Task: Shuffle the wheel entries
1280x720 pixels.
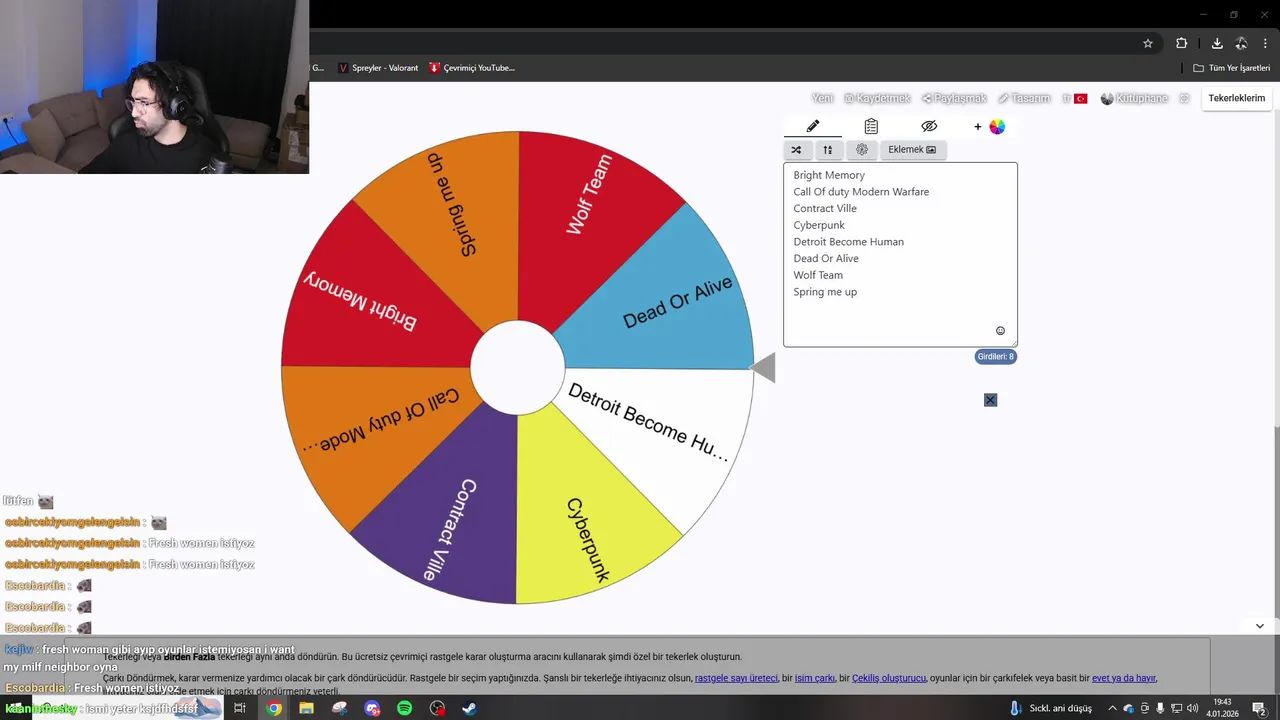Action: point(796,150)
